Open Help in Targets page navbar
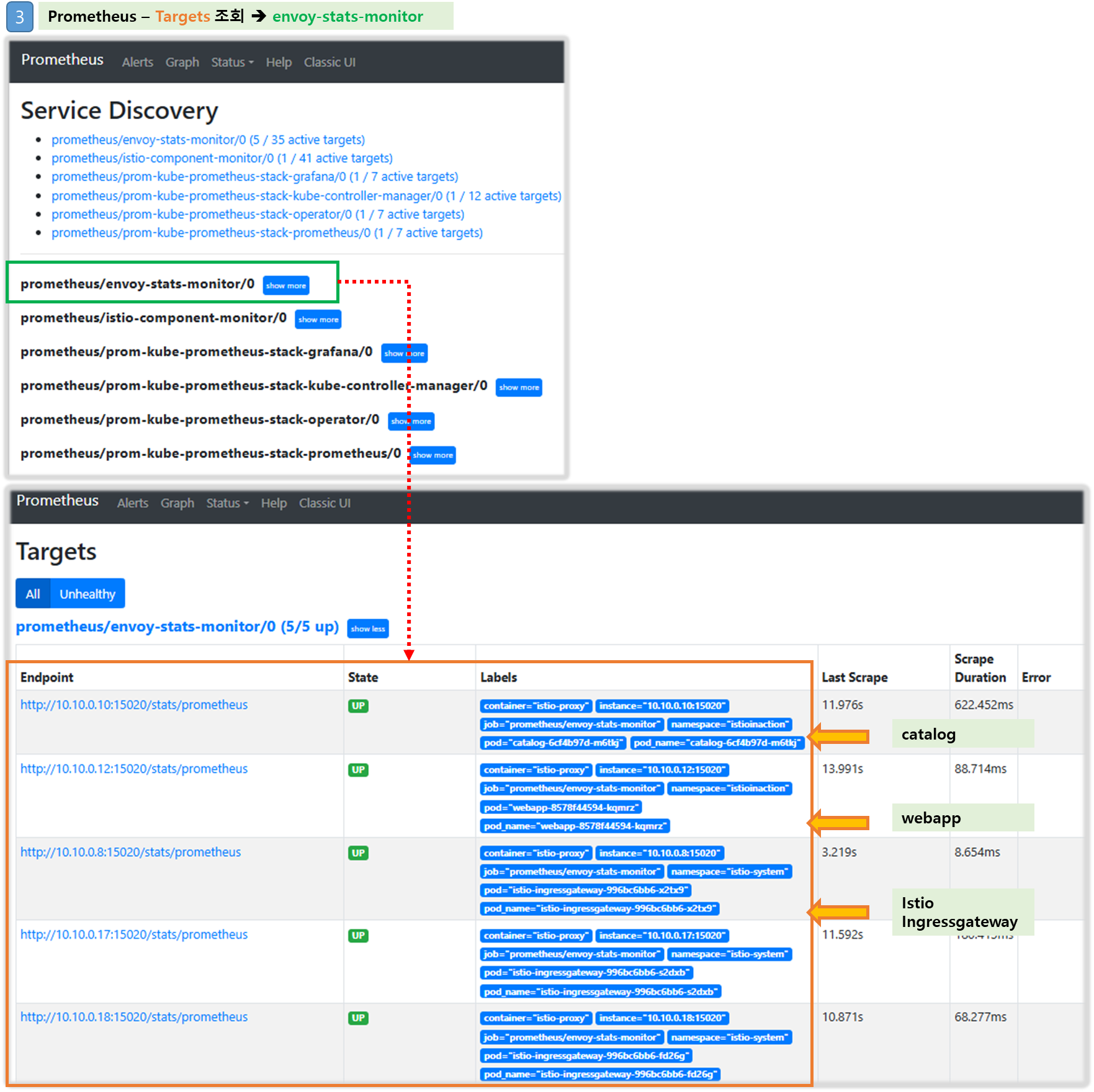Image resolution: width=1094 pixels, height=1092 pixels. click(x=274, y=503)
